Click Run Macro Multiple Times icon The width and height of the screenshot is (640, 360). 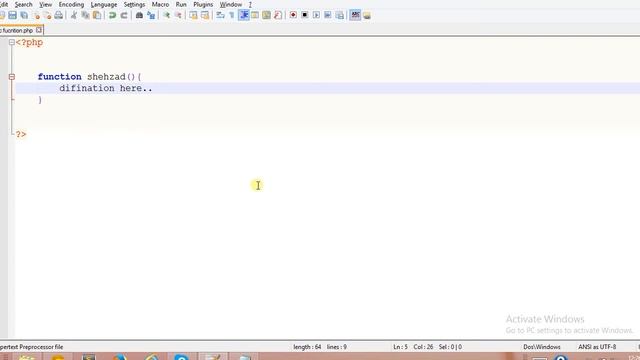[328, 16]
